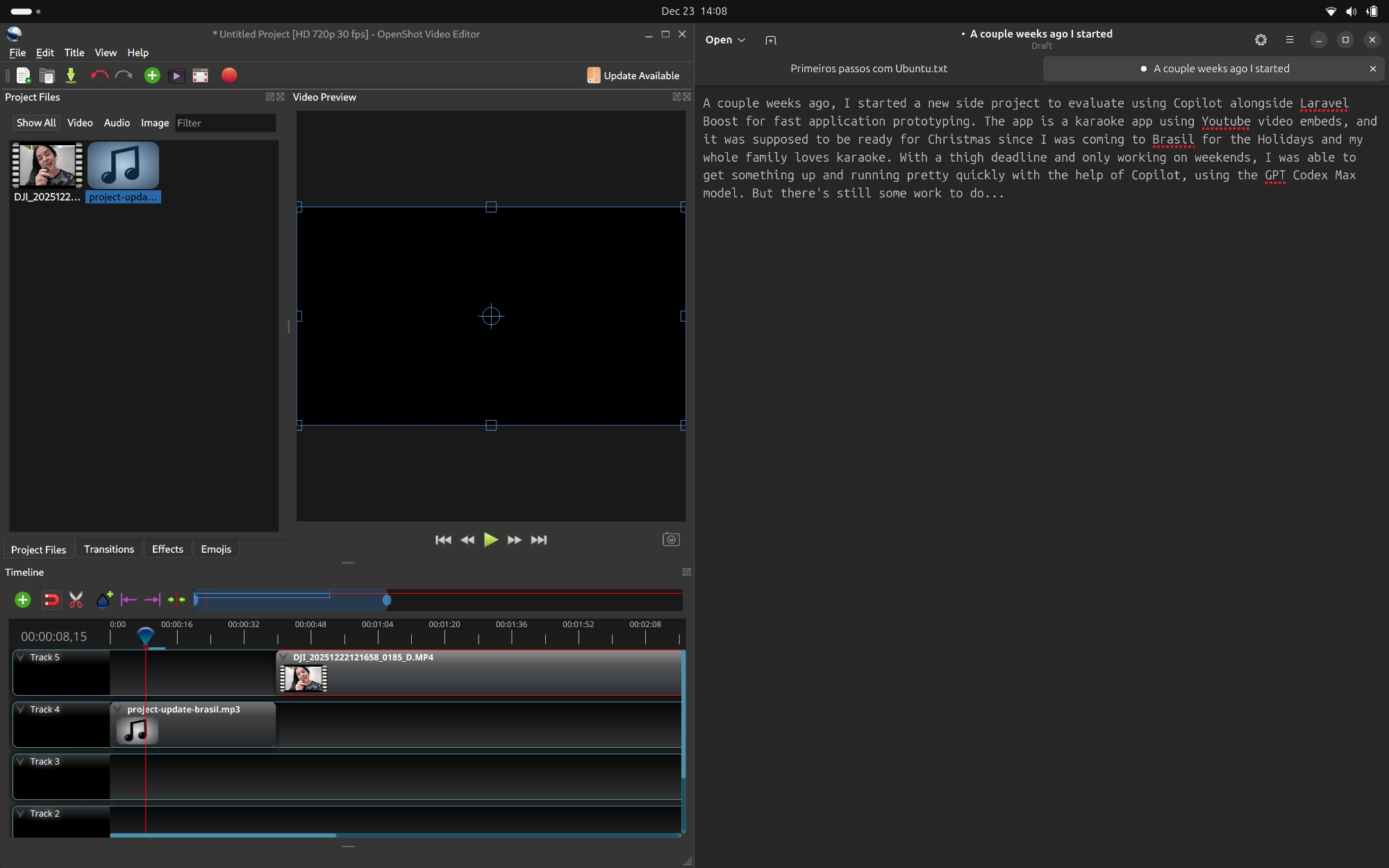Screen dimensions: 1389x868
Task: Select the Audio filter in Project Files
Action: tap(117, 123)
